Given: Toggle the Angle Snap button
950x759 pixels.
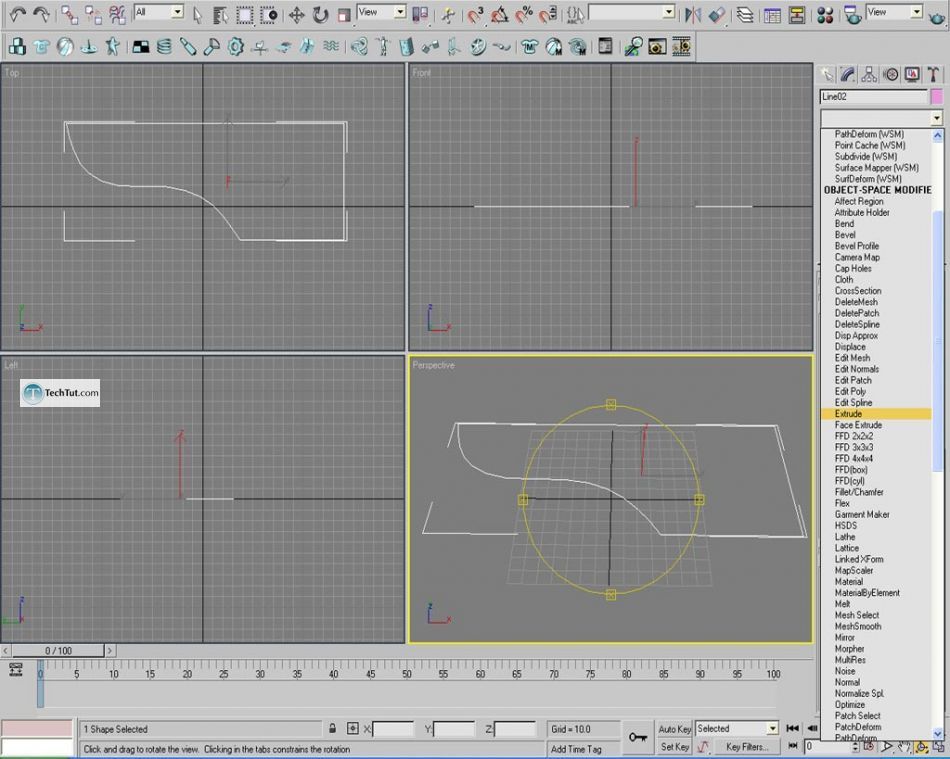Looking at the screenshot, I should click(x=499, y=15).
